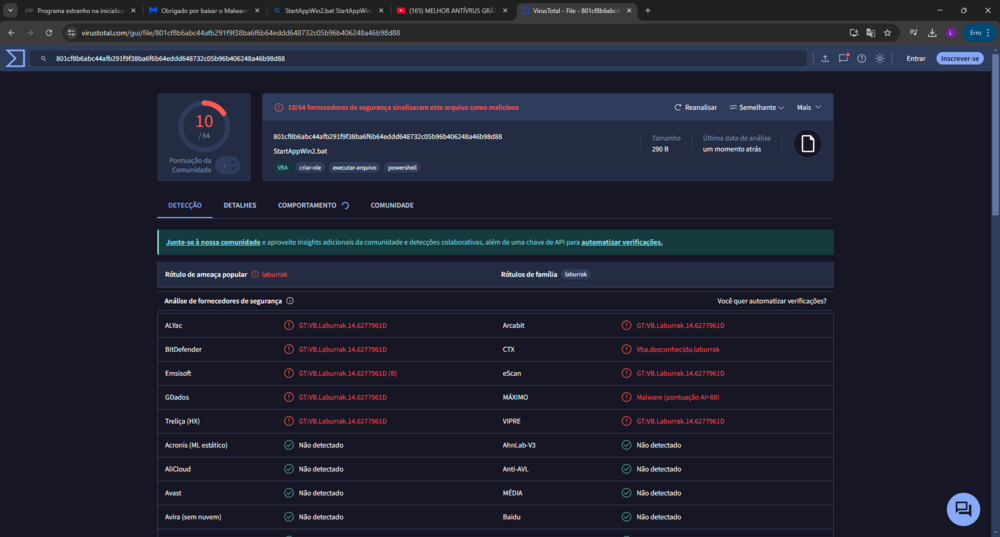The height and width of the screenshot is (537, 1000).
Task: Click the VirusTotal hash search field
Action: (x=420, y=58)
